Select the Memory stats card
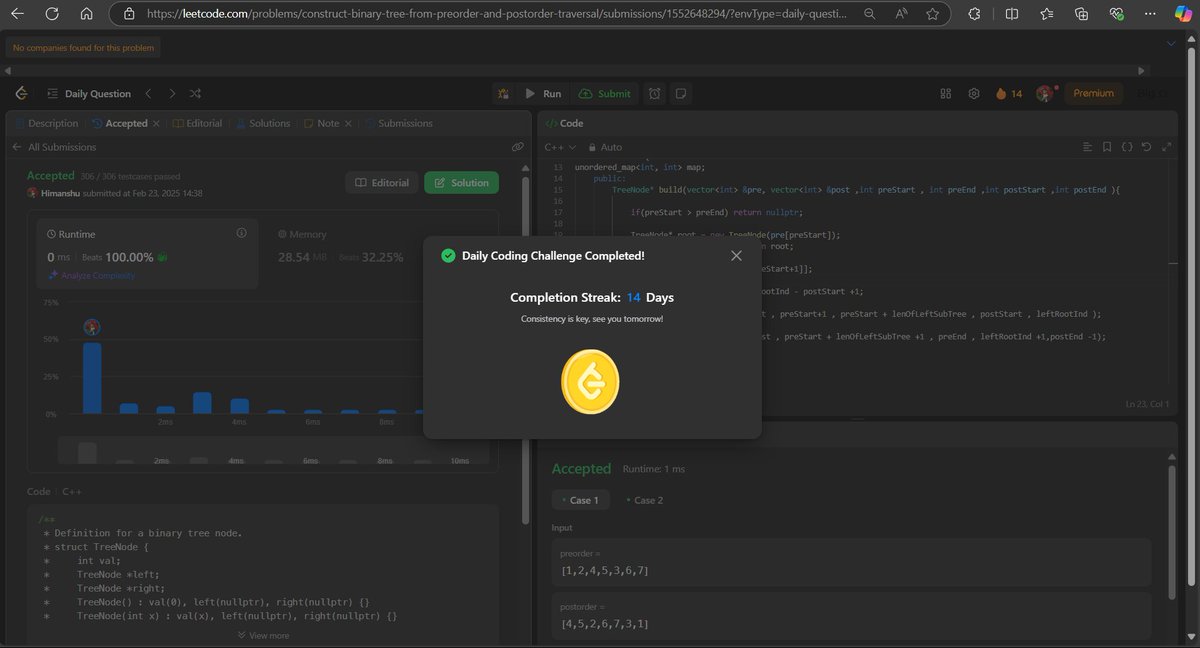Screen dimensions: 1200x648 point(377,252)
